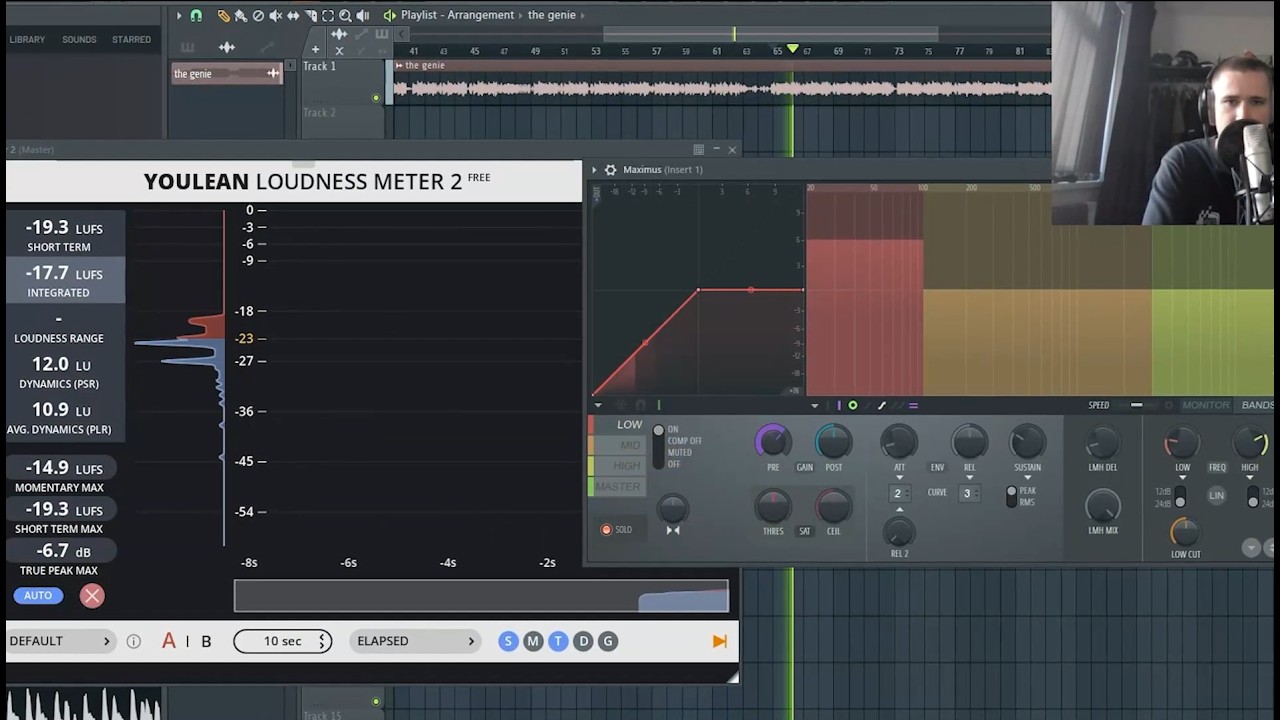
Task: Click the LIN button in Maximus
Action: pos(1216,495)
